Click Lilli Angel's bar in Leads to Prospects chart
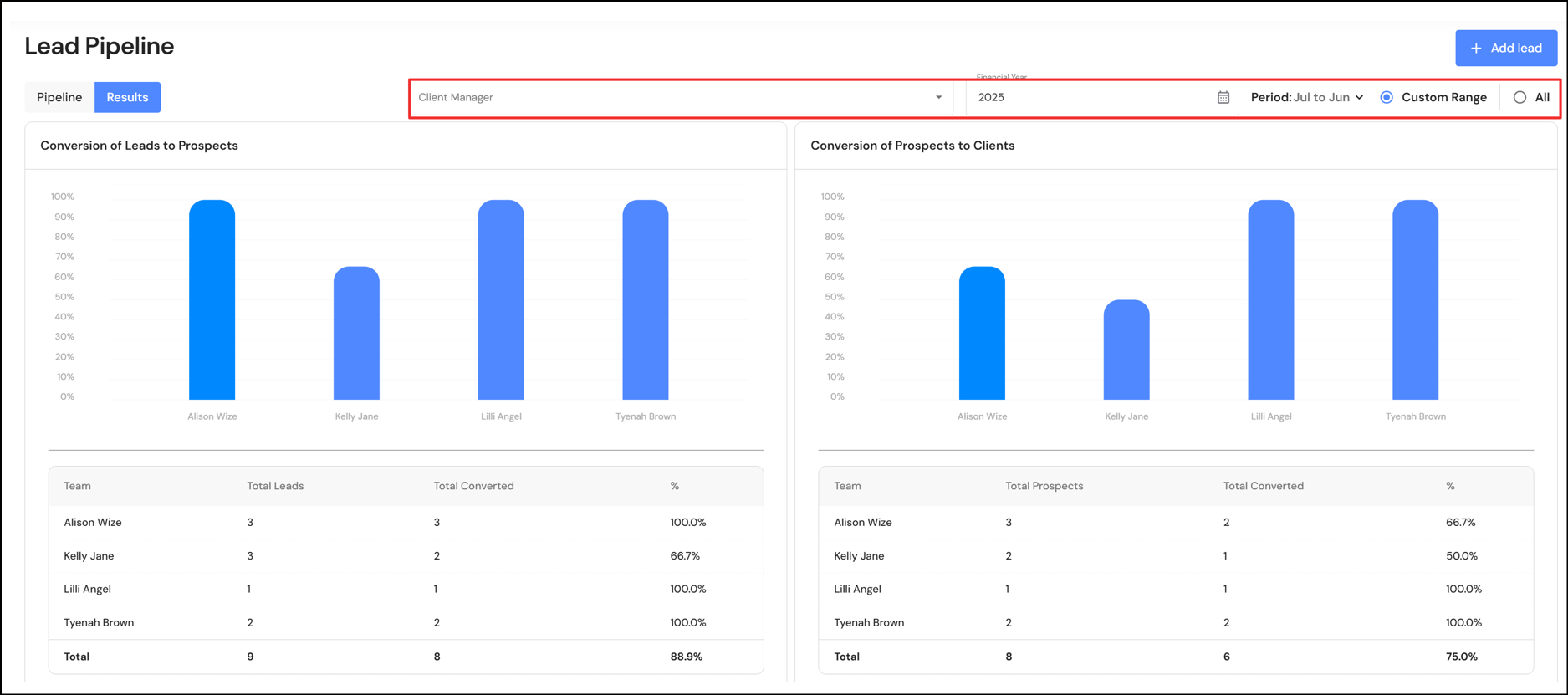1568x695 pixels. pyautogui.click(x=501, y=299)
